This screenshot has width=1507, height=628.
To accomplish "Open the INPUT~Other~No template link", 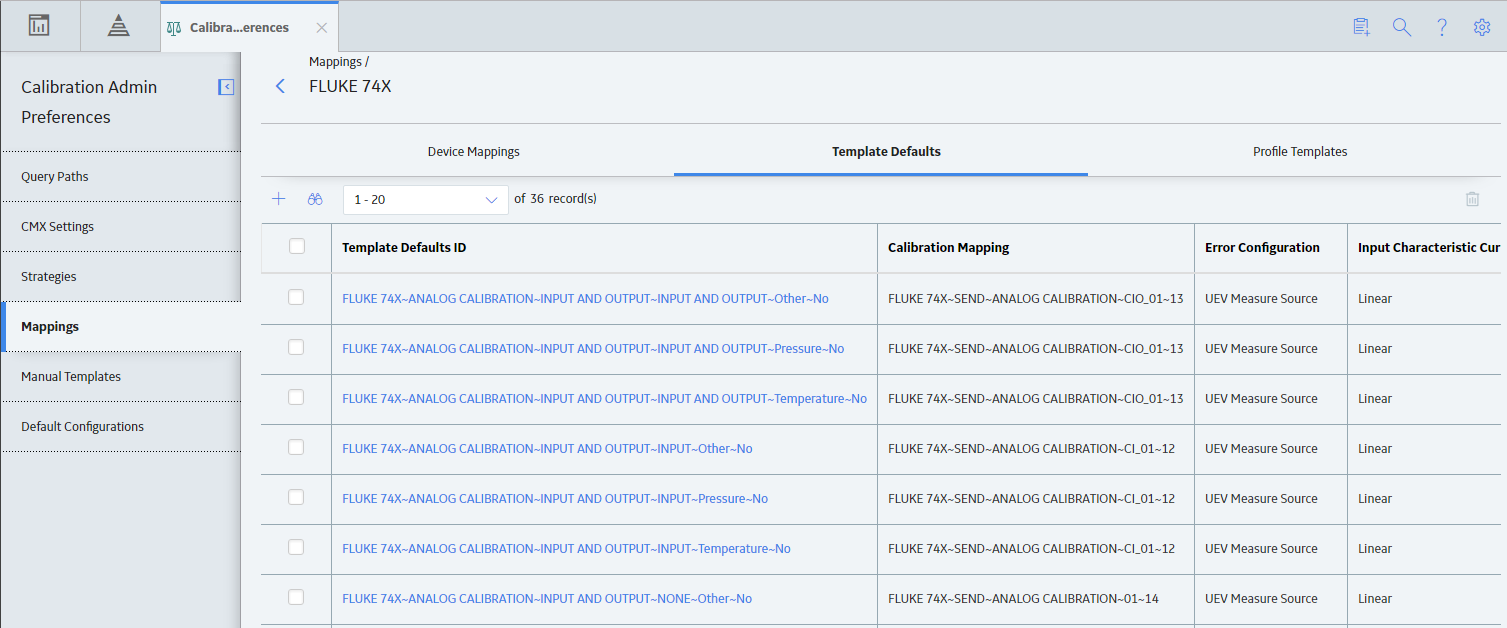I will point(547,449).
